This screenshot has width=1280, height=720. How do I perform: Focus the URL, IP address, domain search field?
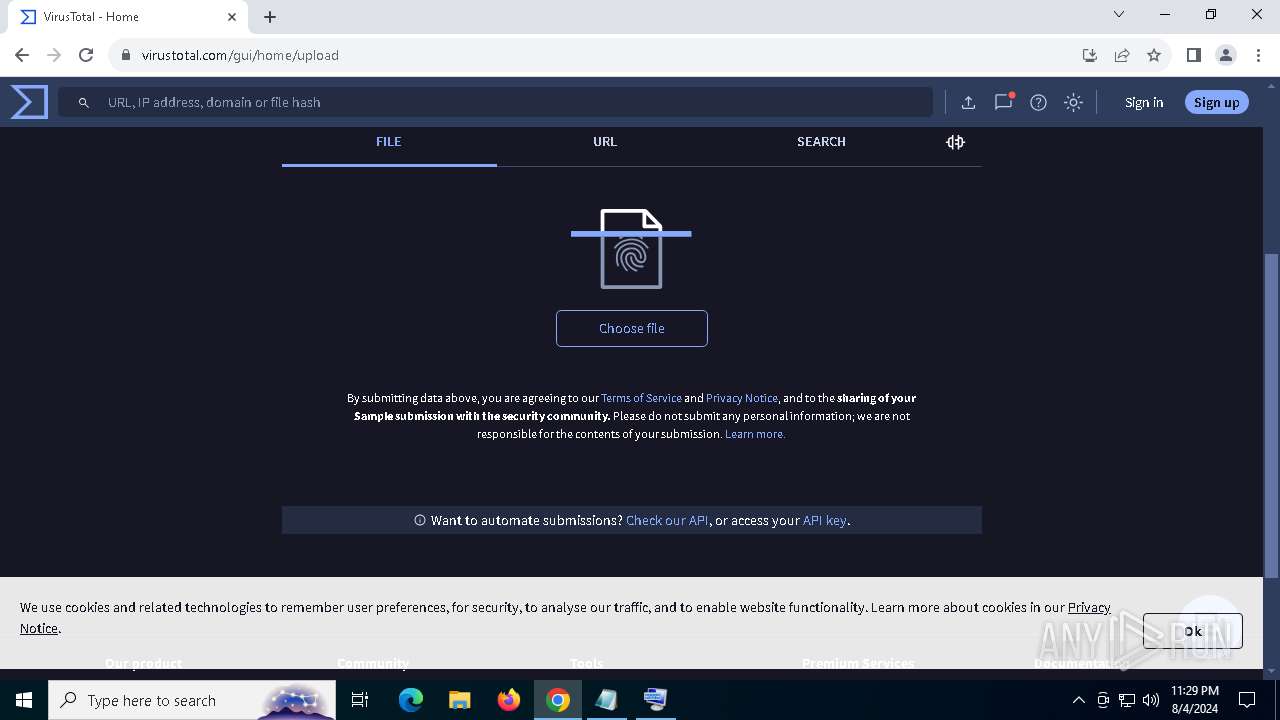[495, 102]
